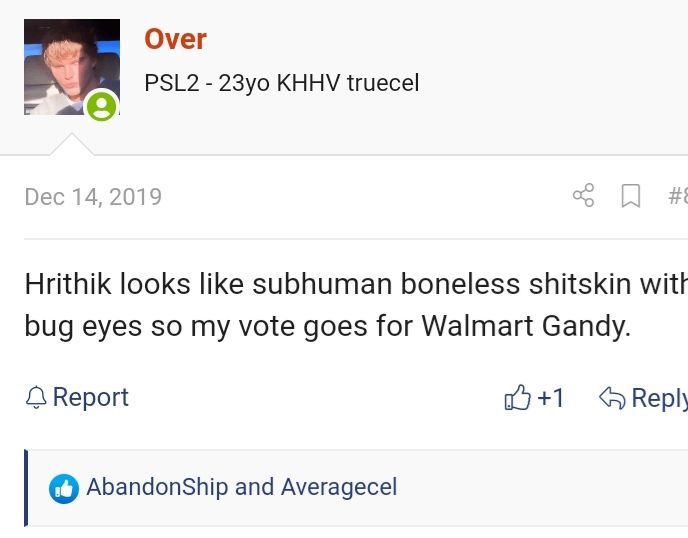Click the green online status indicator

point(101,106)
